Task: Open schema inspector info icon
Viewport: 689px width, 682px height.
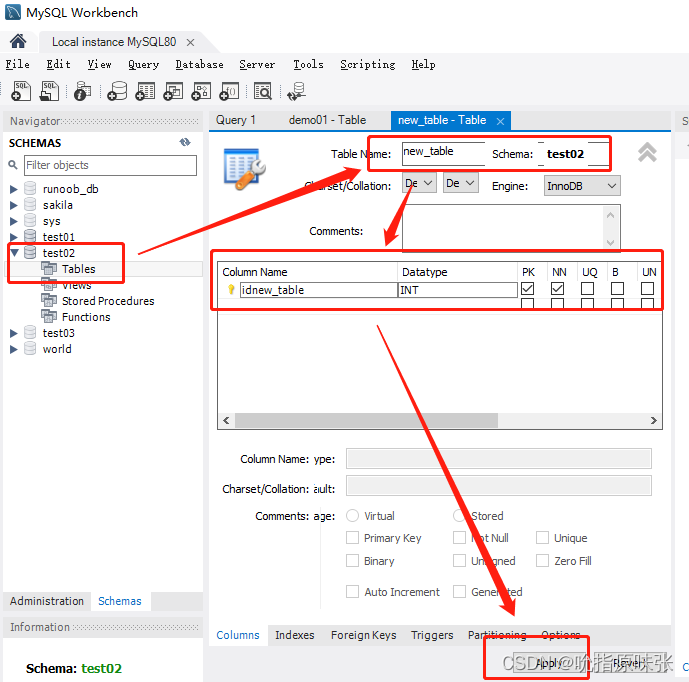Action: (83, 91)
